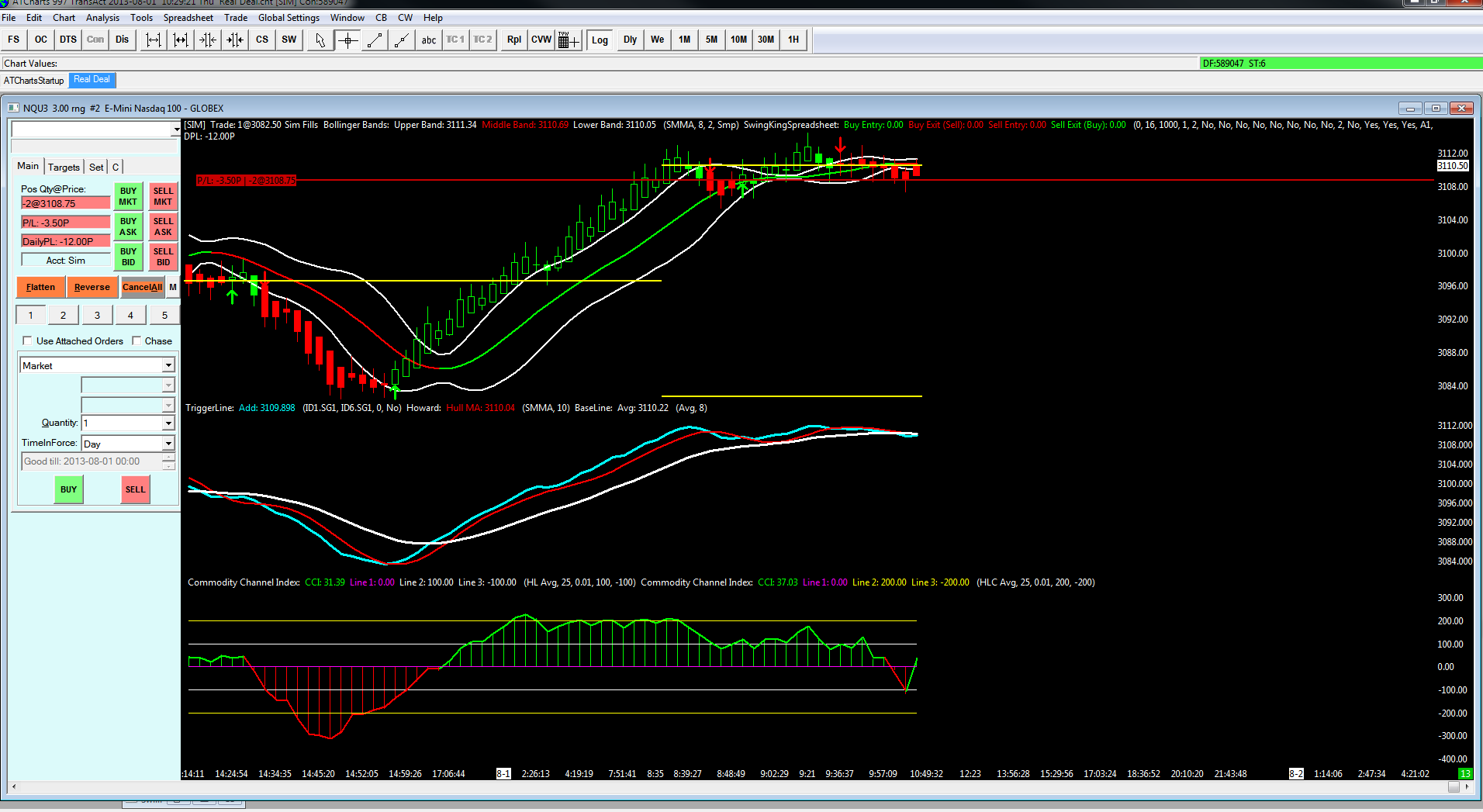Choose the abc text annotation tool
The height and width of the screenshot is (812, 1483).
click(x=428, y=40)
